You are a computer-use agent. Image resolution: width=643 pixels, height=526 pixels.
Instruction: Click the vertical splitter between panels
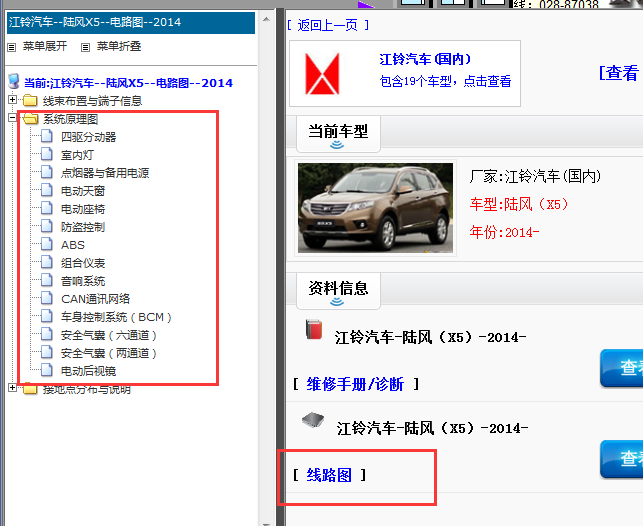click(280, 266)
